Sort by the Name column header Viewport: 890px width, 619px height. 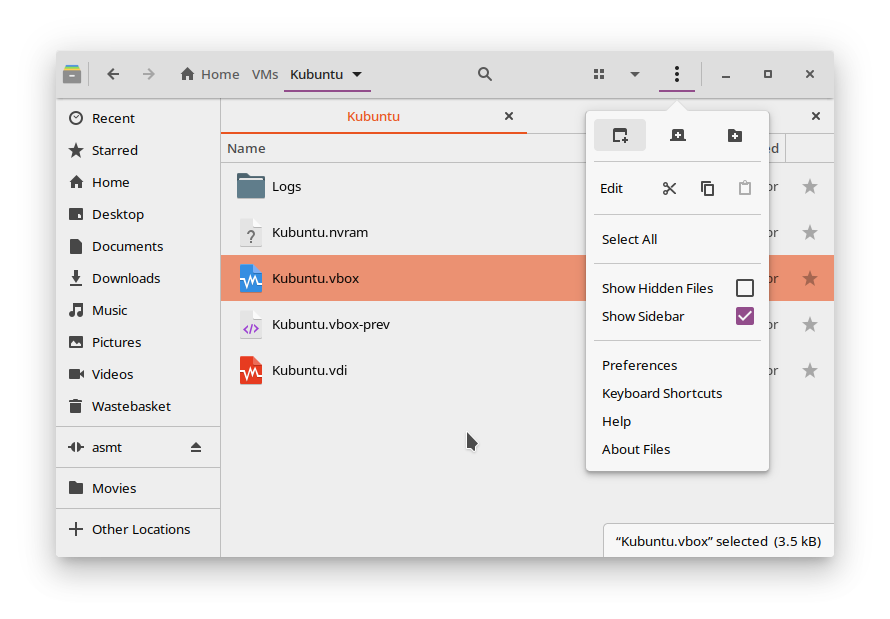point(246,149)
